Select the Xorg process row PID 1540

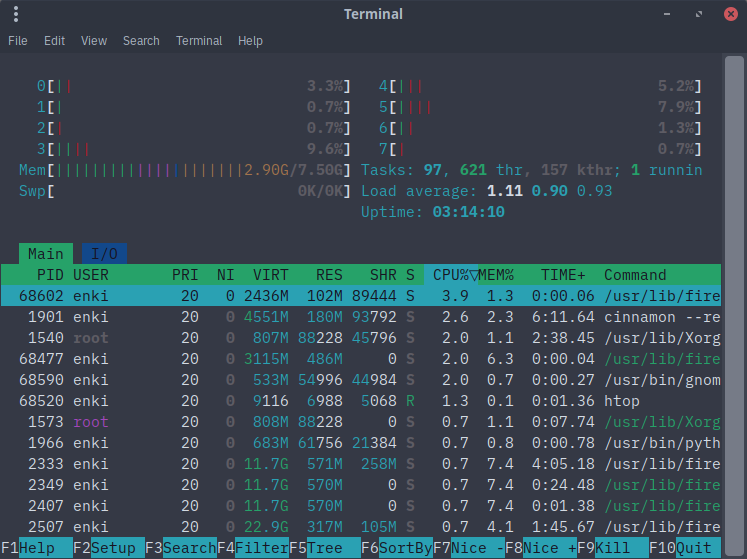[361, 338]
